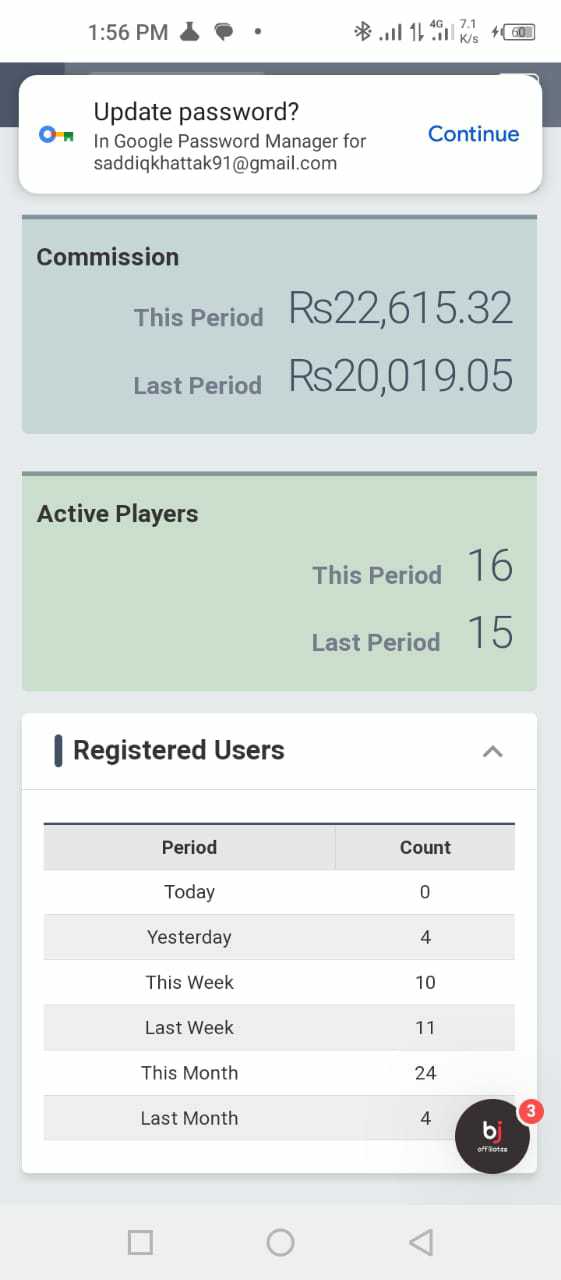Tap the Registered Users heading
The image size is (561, 1280).
(179, 750)
